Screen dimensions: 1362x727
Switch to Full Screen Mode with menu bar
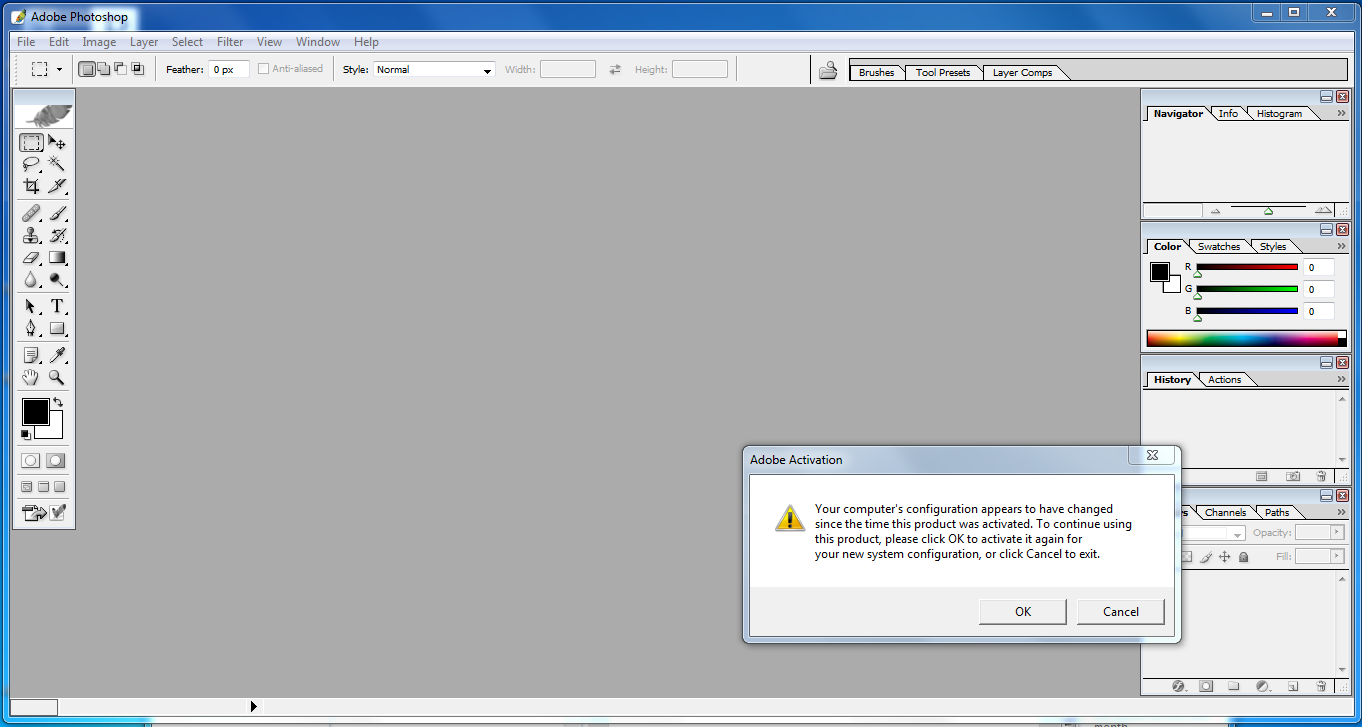pos(44,487)
